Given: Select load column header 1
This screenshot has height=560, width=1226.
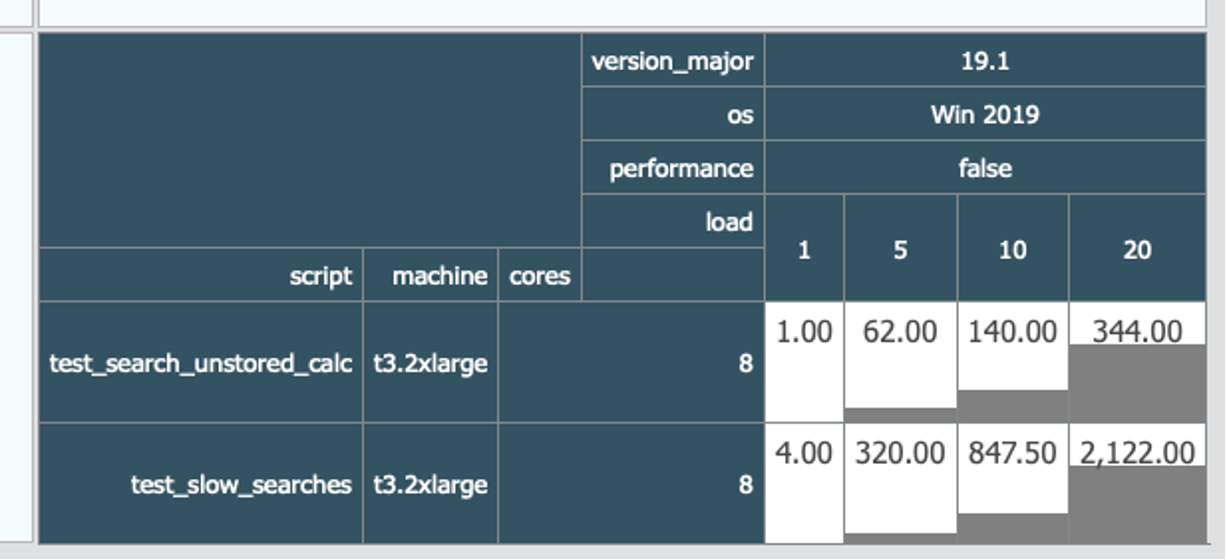Looking at the screenshot, I should tap(804, 248).
